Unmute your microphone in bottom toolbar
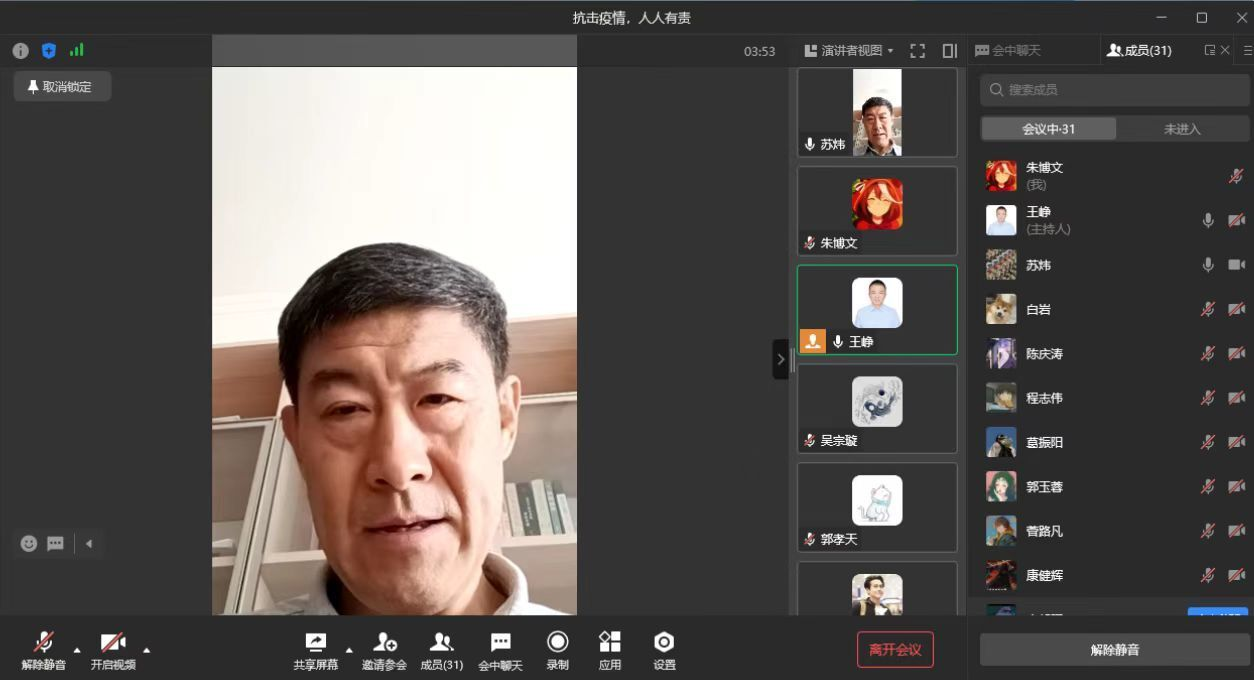This screenshot has width=1254, height=680. point(44,642)
